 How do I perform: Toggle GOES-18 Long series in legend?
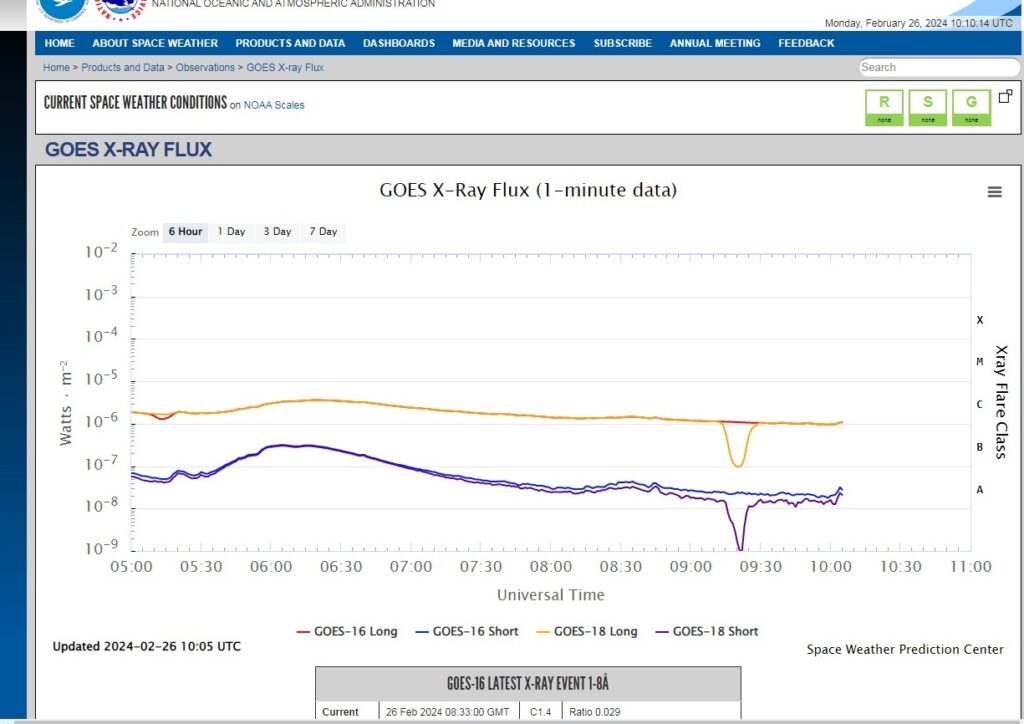[x=587, y=631]
